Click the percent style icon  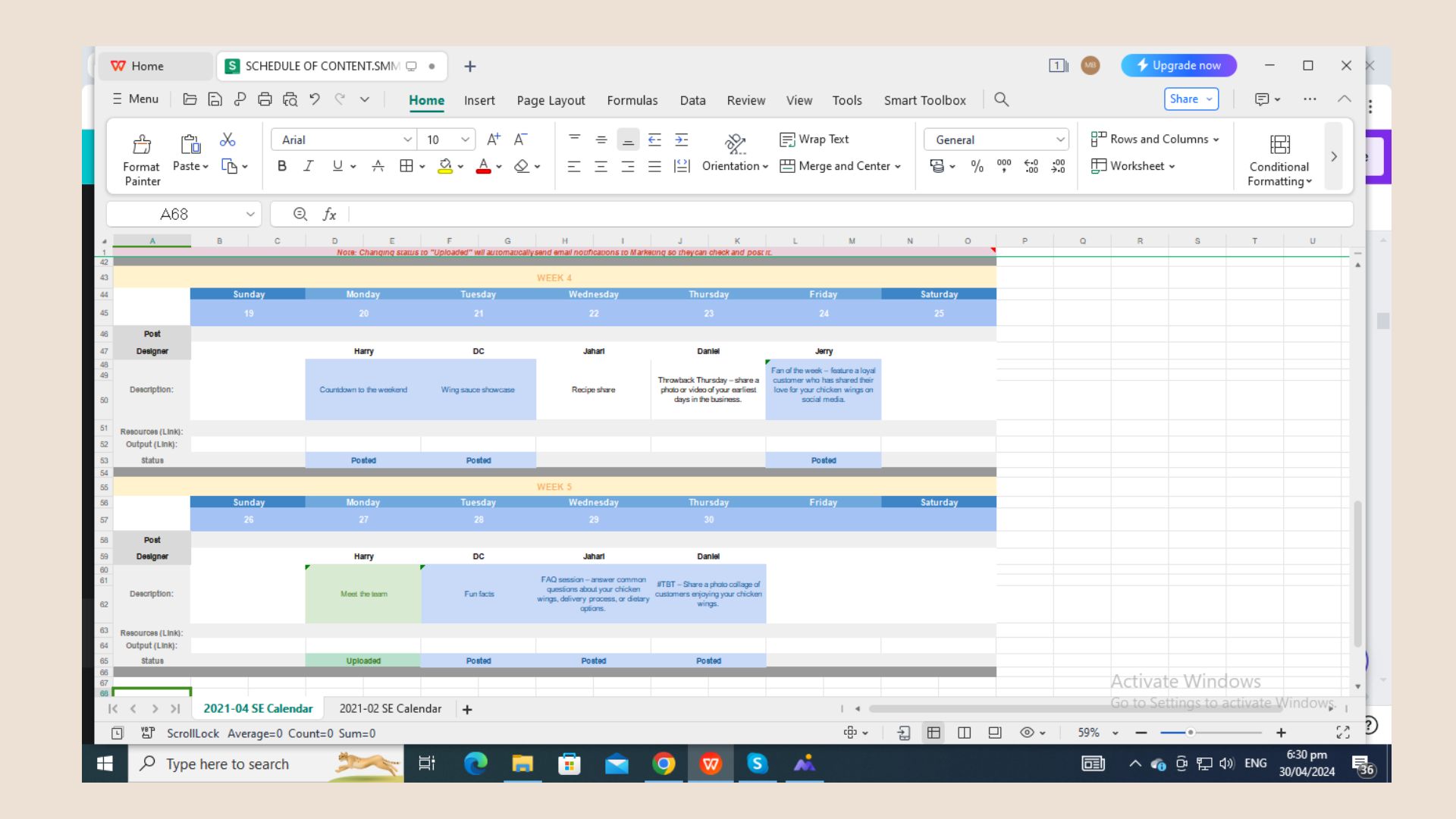pyautogui.click(x=977, y=166)
